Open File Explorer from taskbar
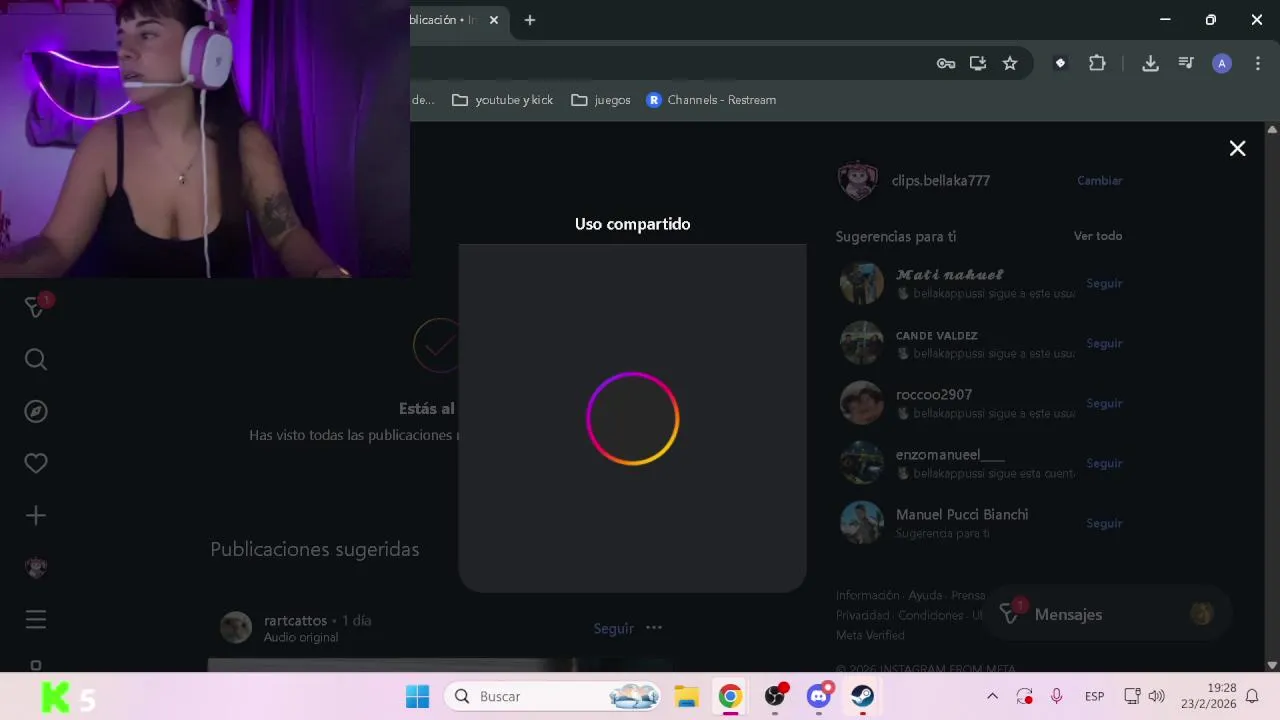1280x720 pixels. [x=686, y=696]
